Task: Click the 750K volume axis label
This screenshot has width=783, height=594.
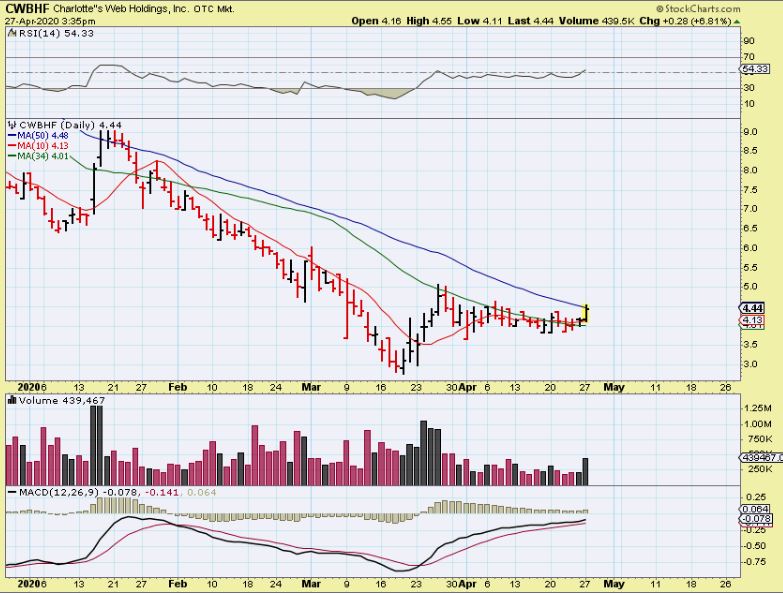Action: coord(759,439)
